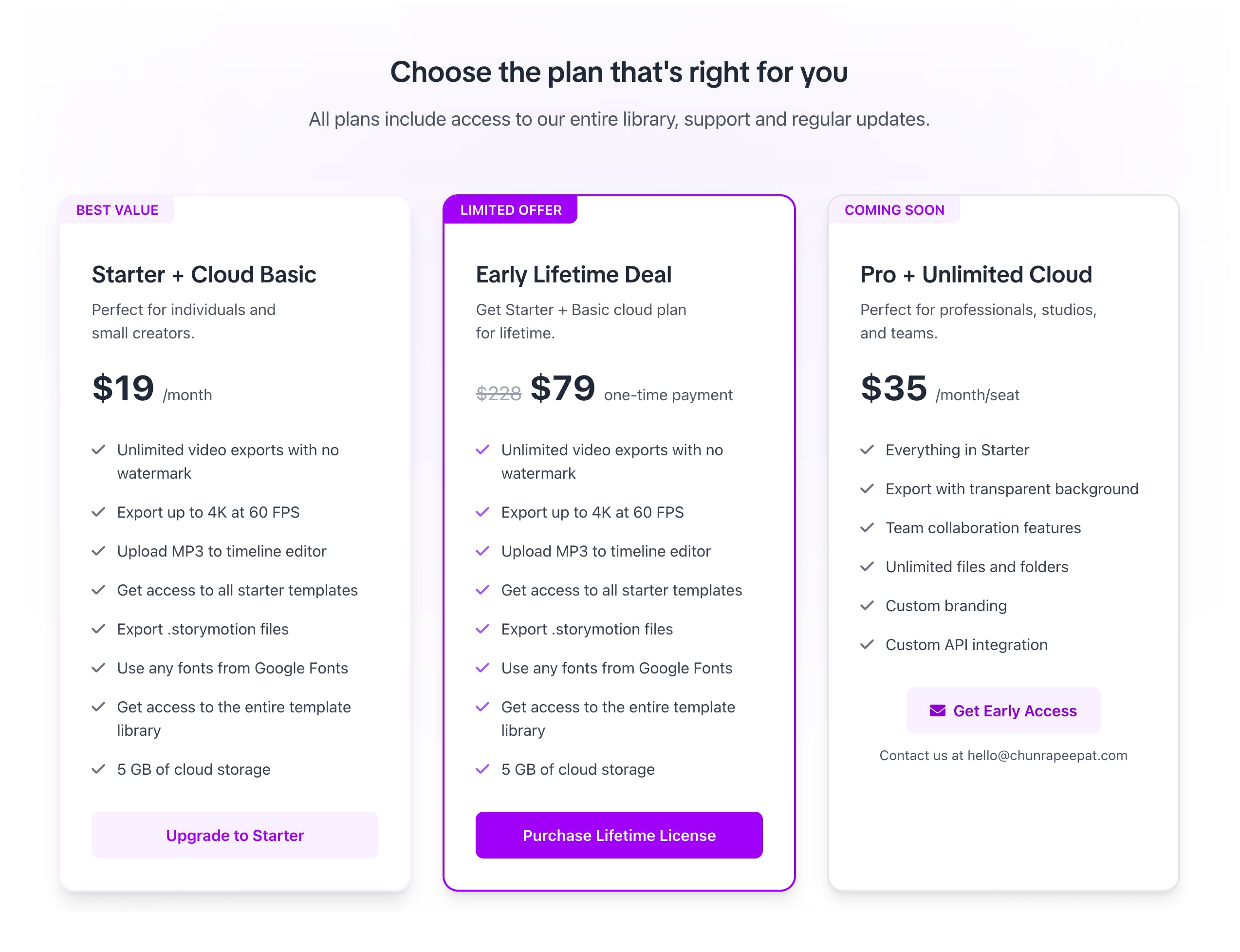Click checkmark beside Everything in Starter
Screen dimensions: 1240x952
pyautogui.click(x=867, y=450)
